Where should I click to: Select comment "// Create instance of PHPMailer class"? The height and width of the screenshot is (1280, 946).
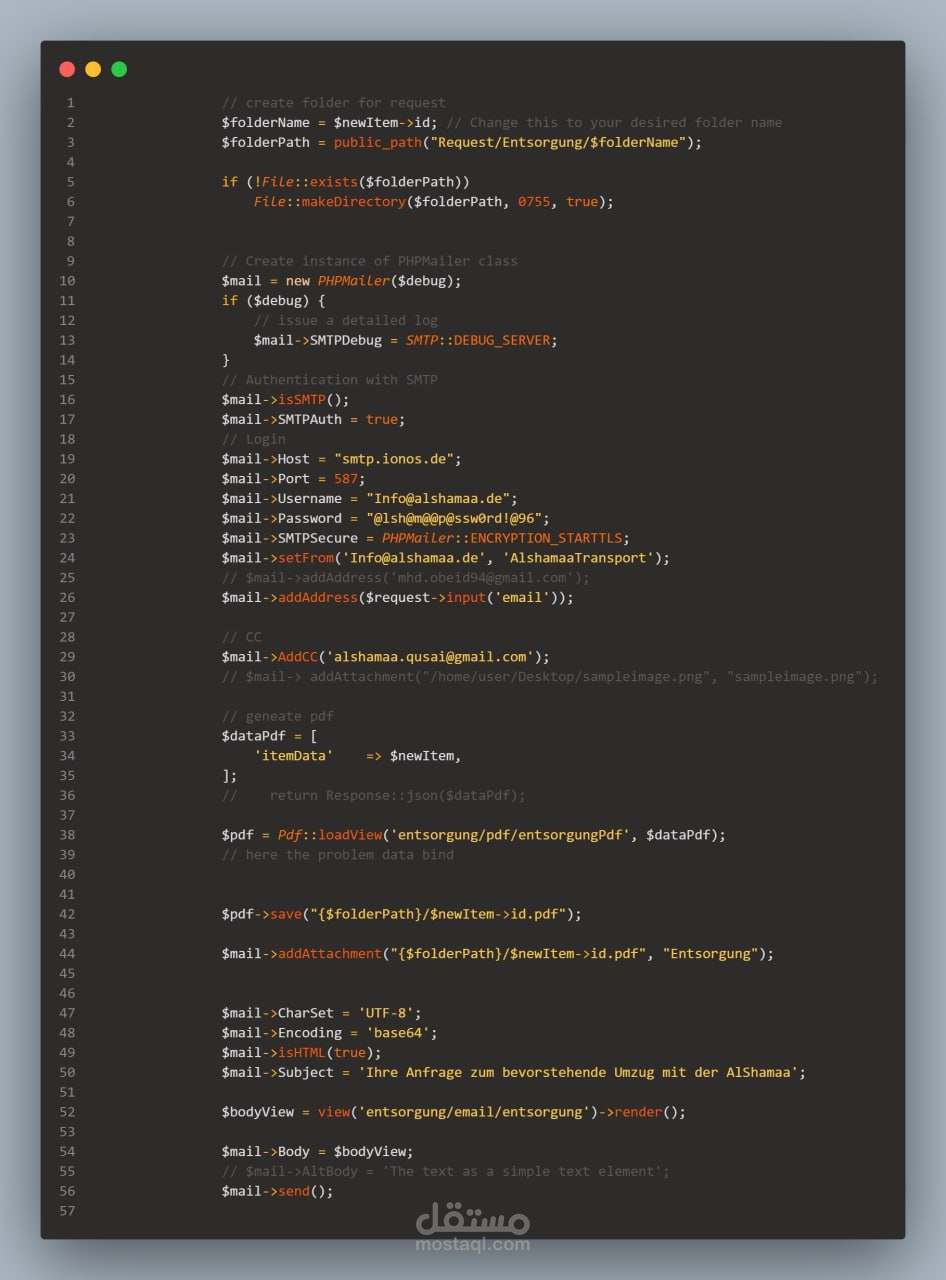[370, 261]
